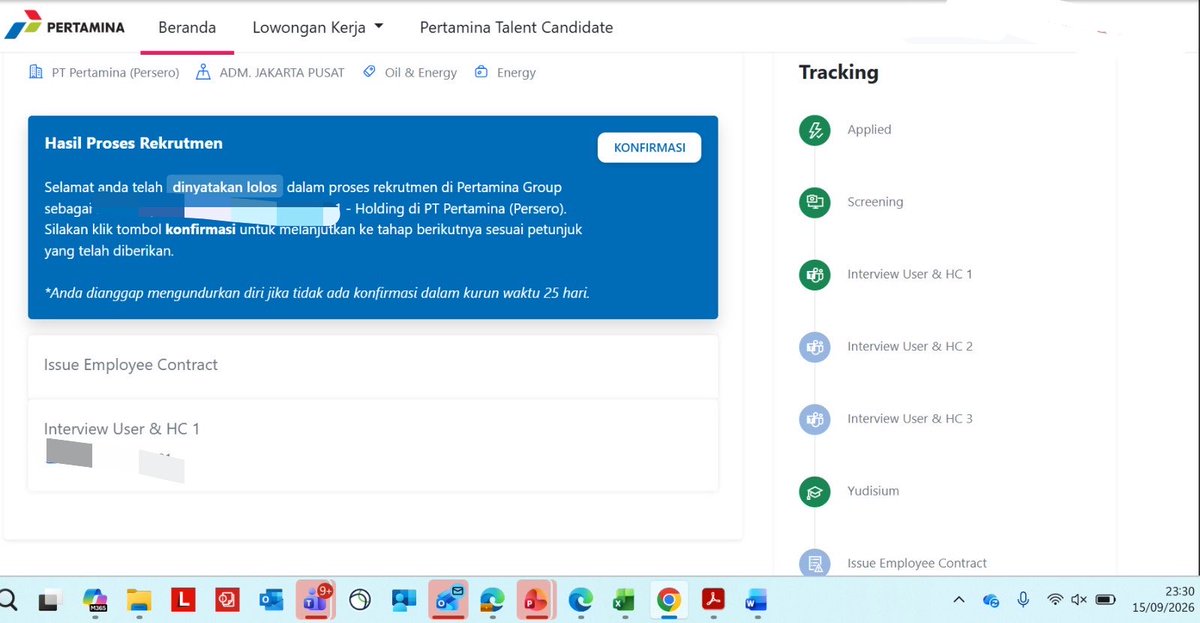Open the Beranda tab
This screenshot has width=1200, height=623.
(x=187, y=28)
